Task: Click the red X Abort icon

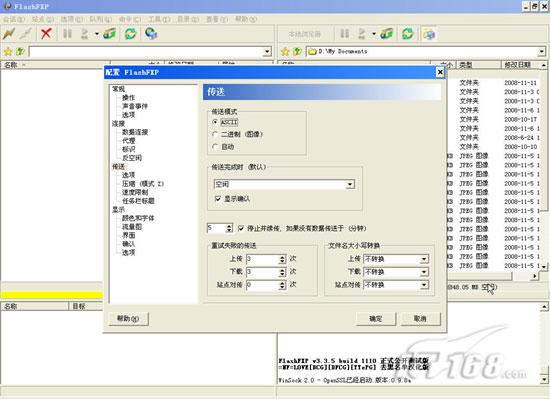Action: click(x=46, y=34)
